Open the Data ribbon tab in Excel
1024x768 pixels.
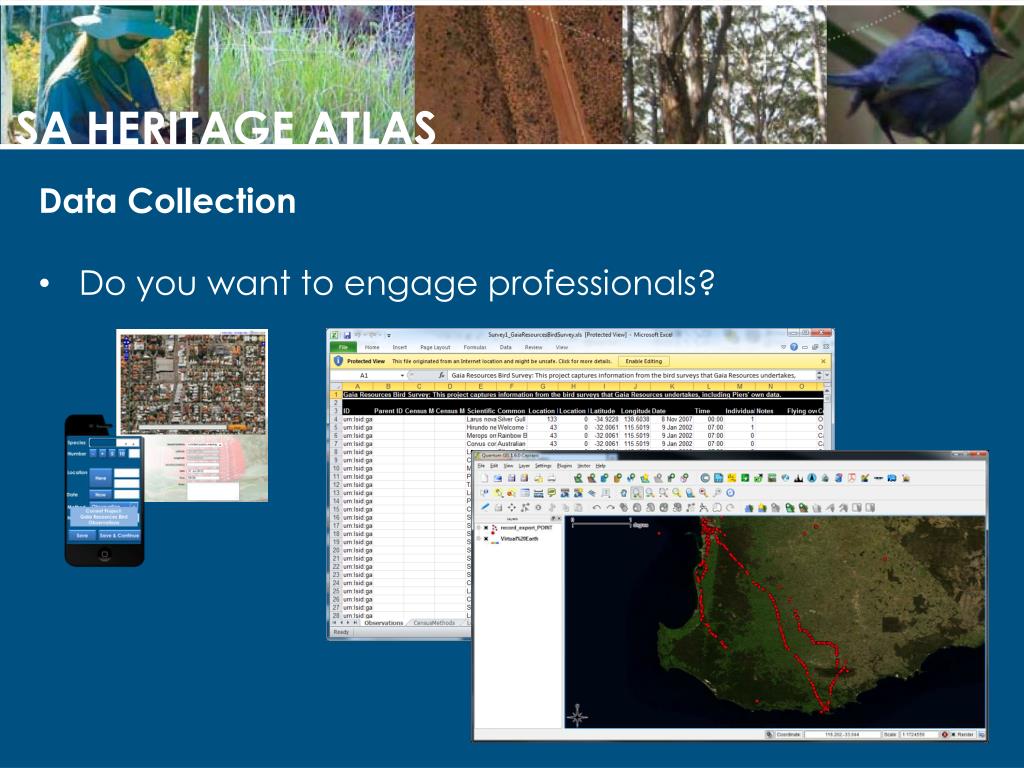click(505, 347)
